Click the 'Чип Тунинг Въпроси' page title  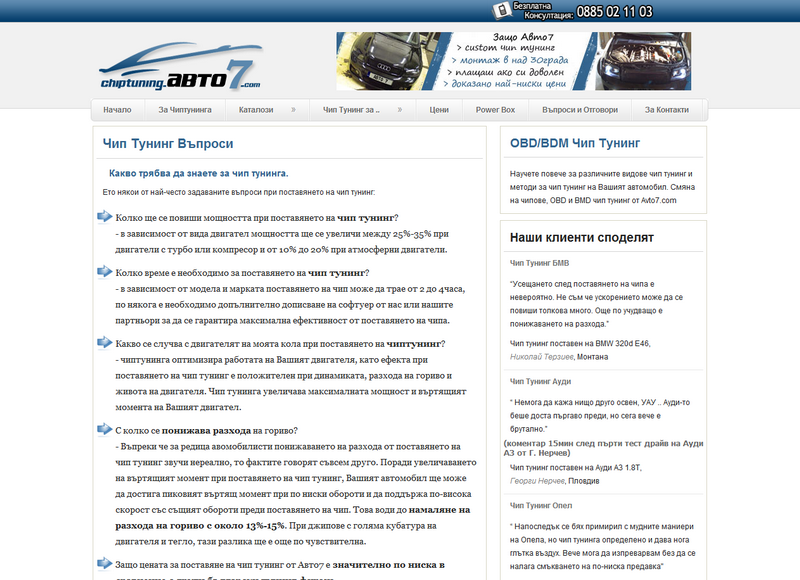(x=168, y=144)
